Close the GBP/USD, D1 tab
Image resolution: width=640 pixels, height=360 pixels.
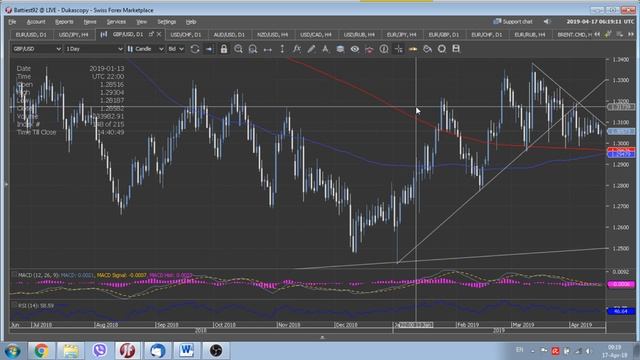coord(159,34)
